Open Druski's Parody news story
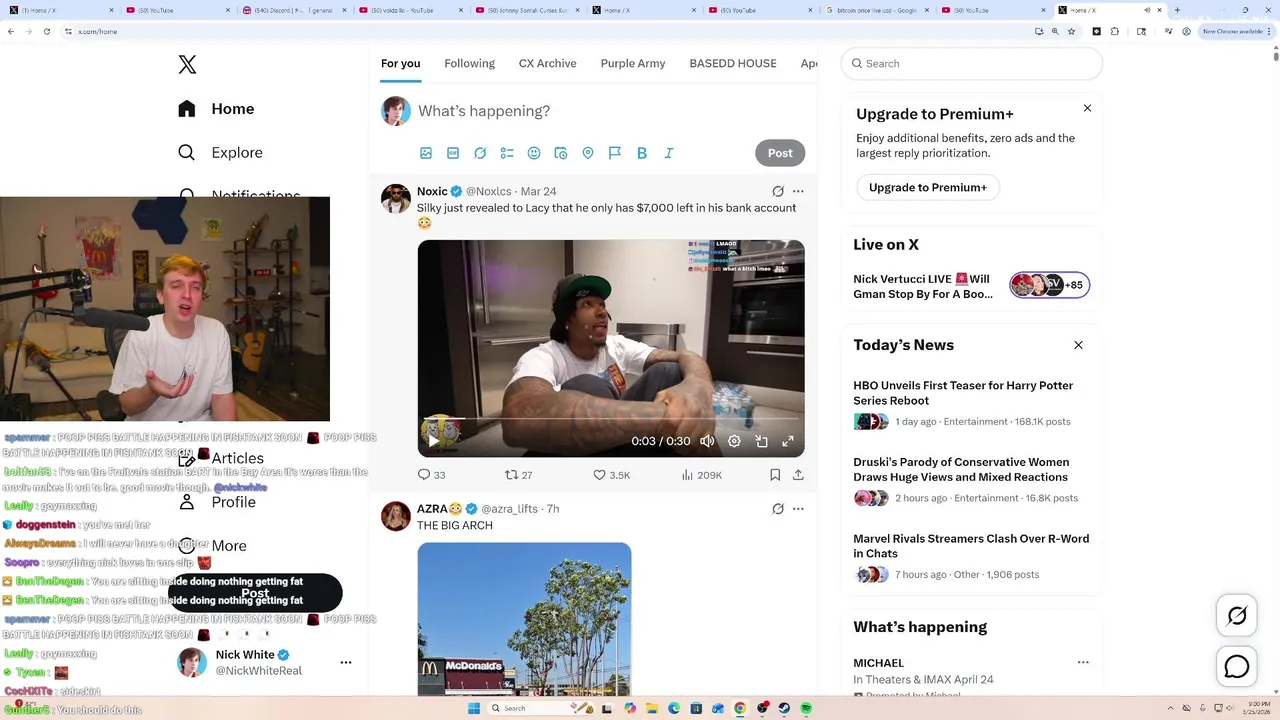This screenshot has width=1280, height=720. (x=971, y=480)
